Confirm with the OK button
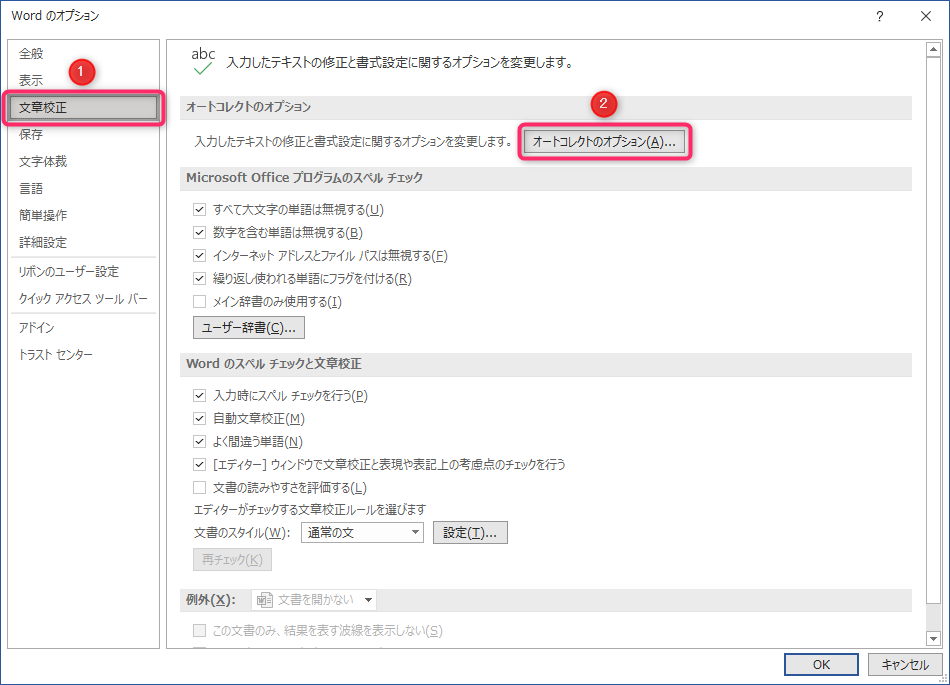The height and width of the screenshot is (685, 950). coord(821,664)
